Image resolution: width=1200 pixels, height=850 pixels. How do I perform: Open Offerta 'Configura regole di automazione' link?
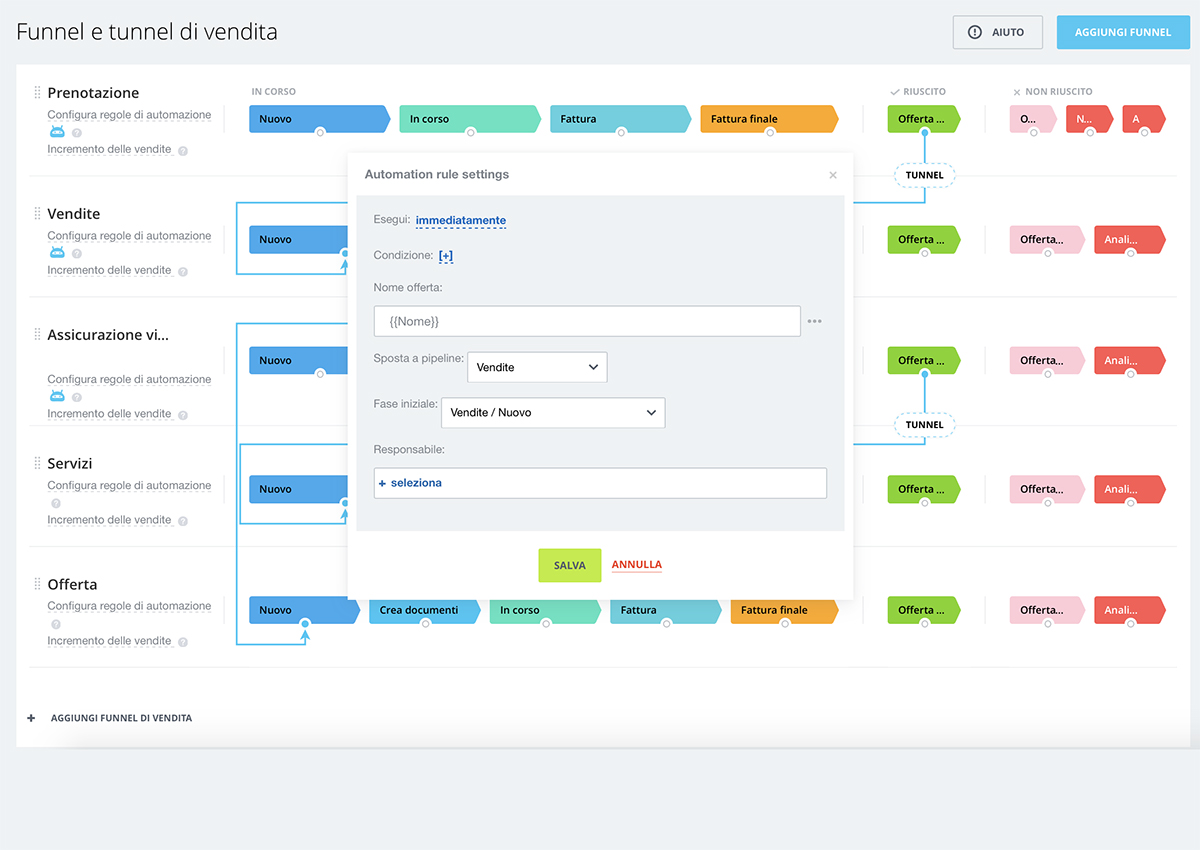[129, 606]
